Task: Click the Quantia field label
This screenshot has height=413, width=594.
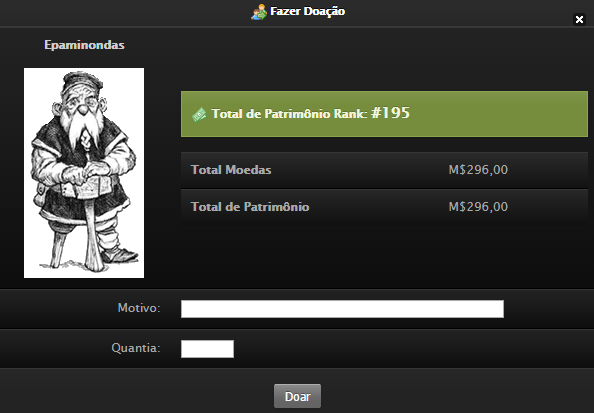Action: [136, 348]
